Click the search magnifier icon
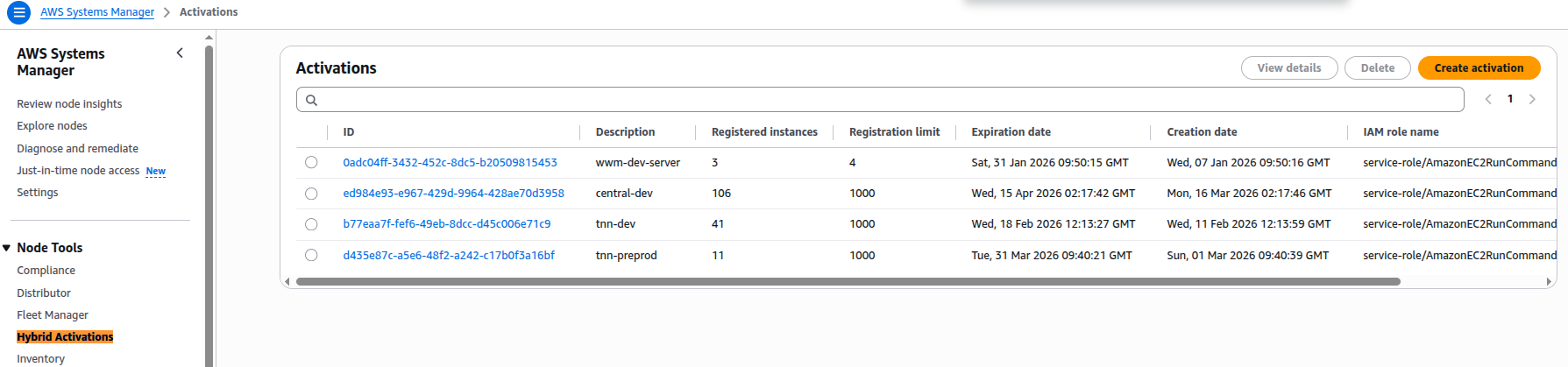This screenshot has width=1568, height=367. click(x=311, y=100)
